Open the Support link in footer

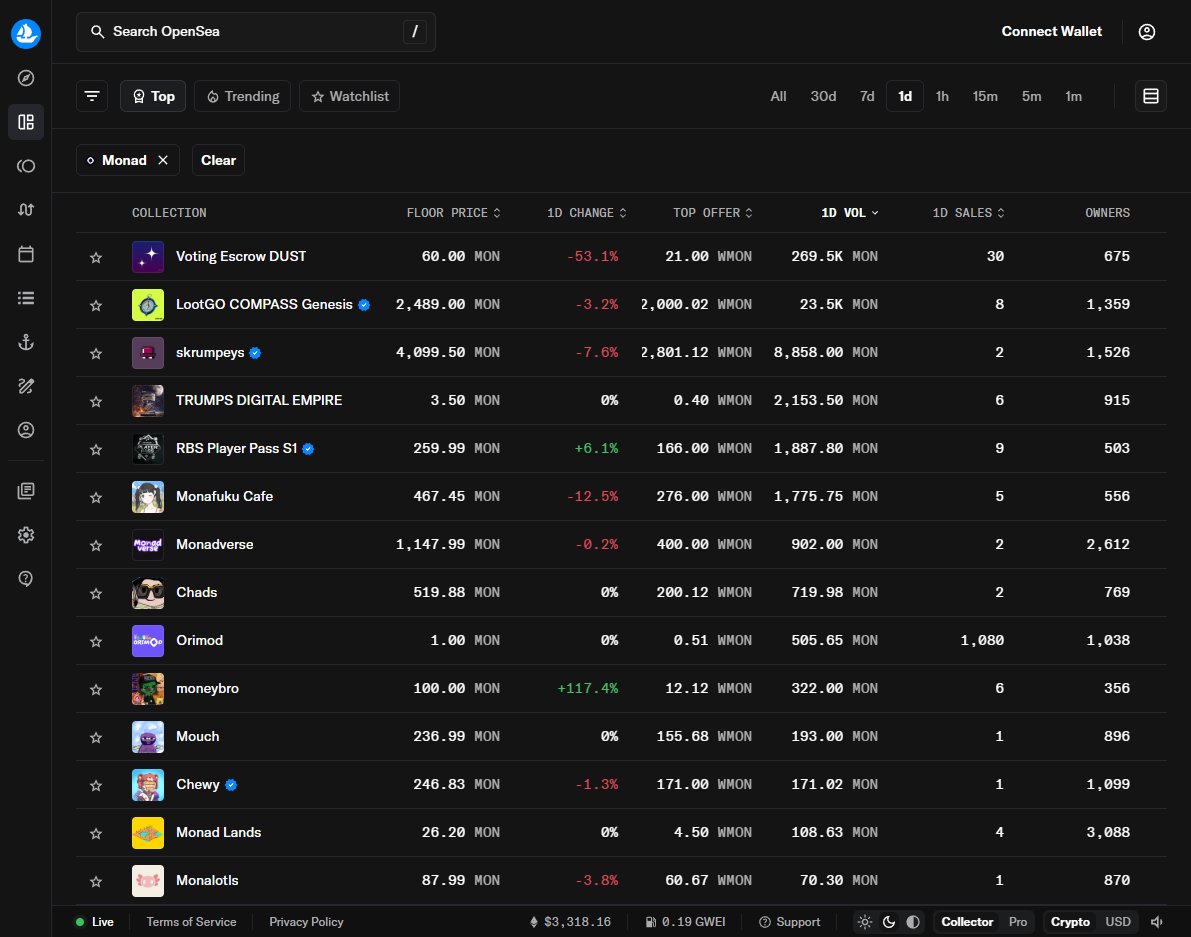point(790,922)
